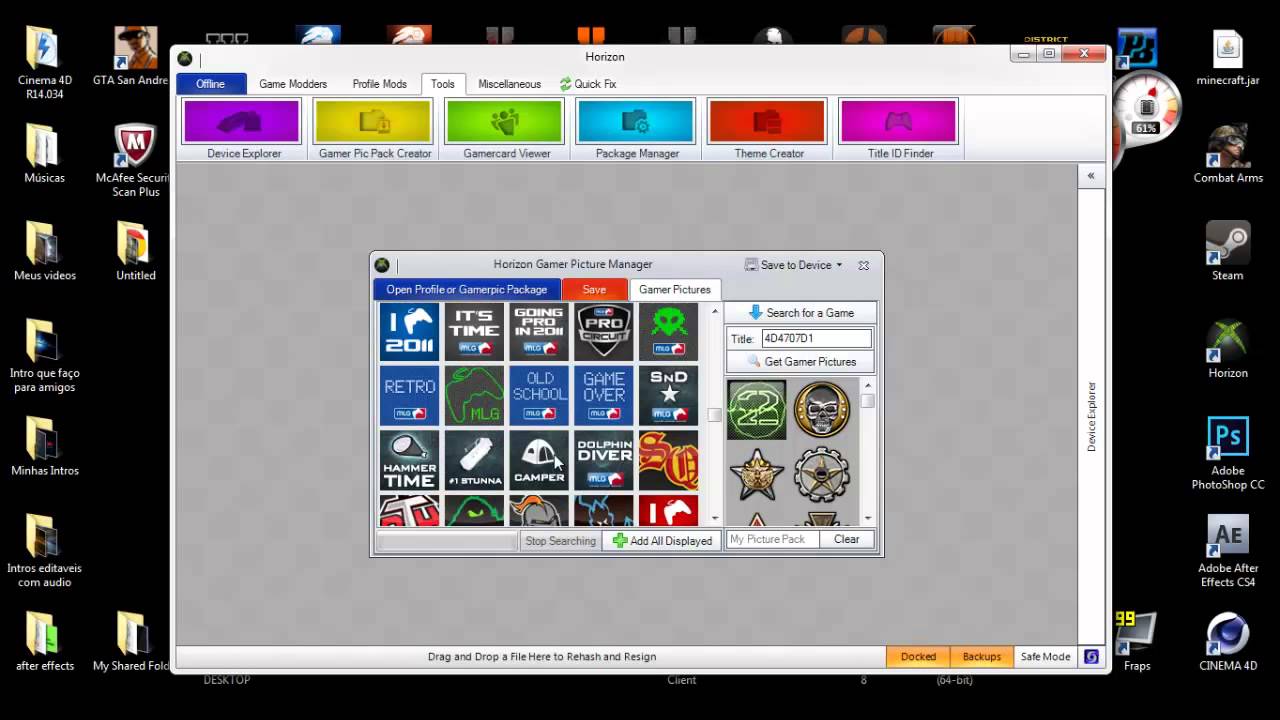Click the My Picture Pack name field

point(773,539)
